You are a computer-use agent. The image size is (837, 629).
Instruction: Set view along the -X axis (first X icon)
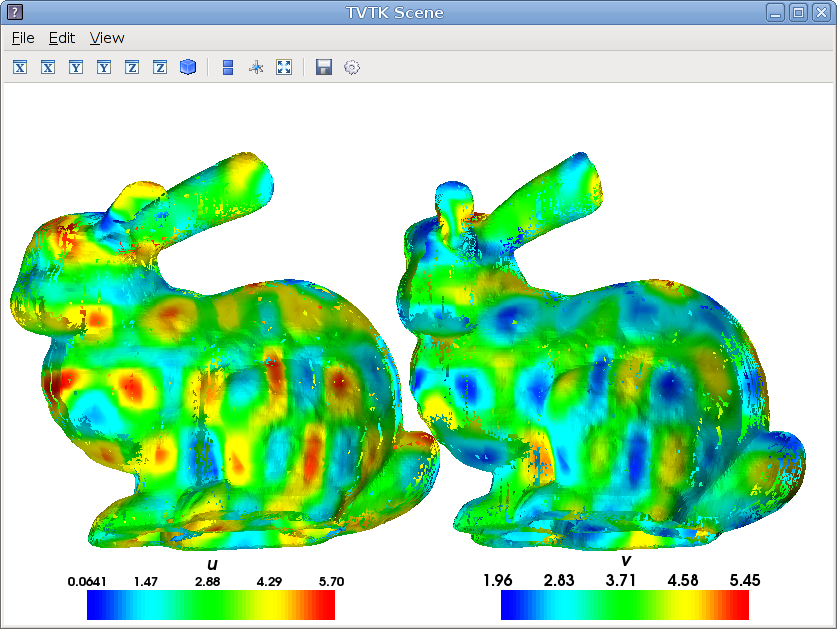[x=19, y=67]
